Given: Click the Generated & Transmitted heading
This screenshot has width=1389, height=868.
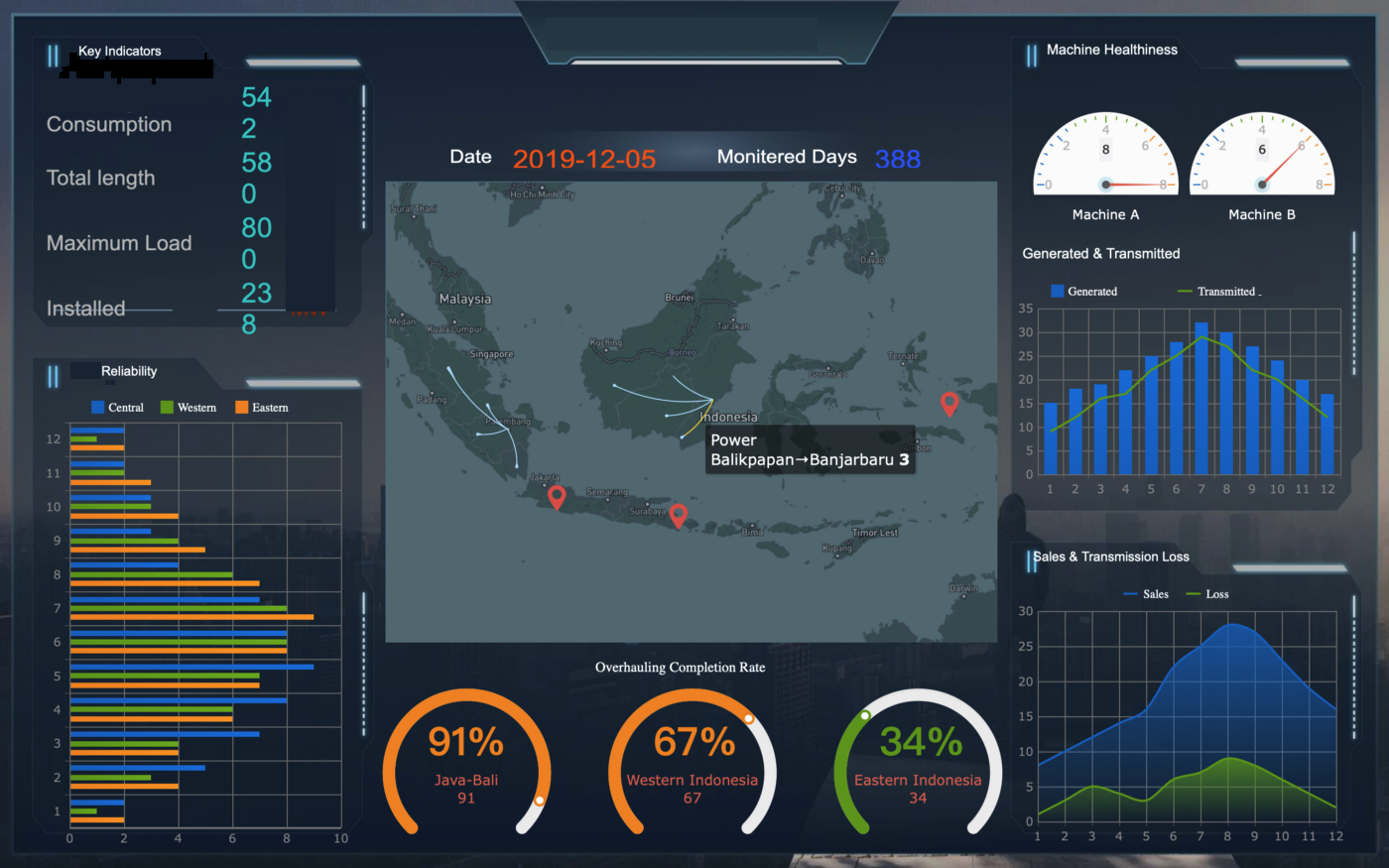Looking at the screenshot, I should click(x=1101, y=254).
